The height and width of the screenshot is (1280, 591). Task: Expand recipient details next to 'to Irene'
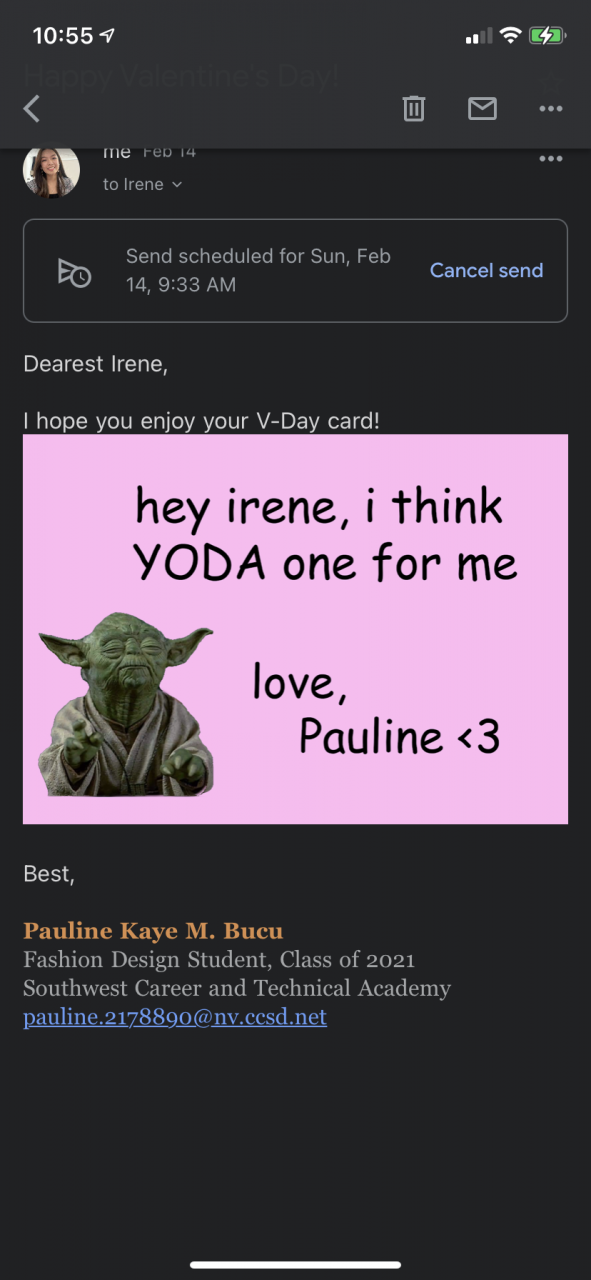point(177,185)
